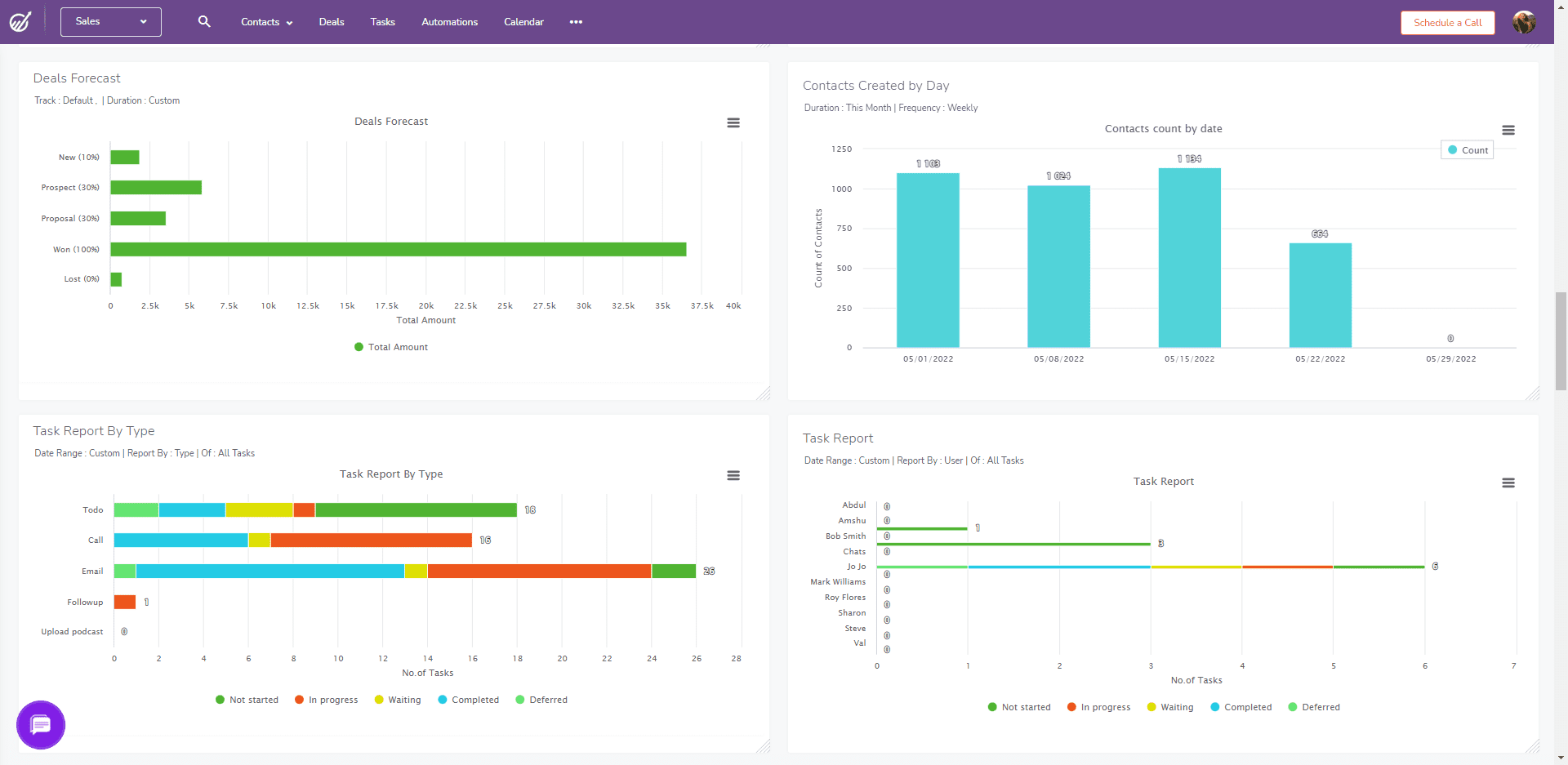Toggle Not started legend in Task Report By Type
The height and width of the screenshot is (765, 1568).
point(247,700)
